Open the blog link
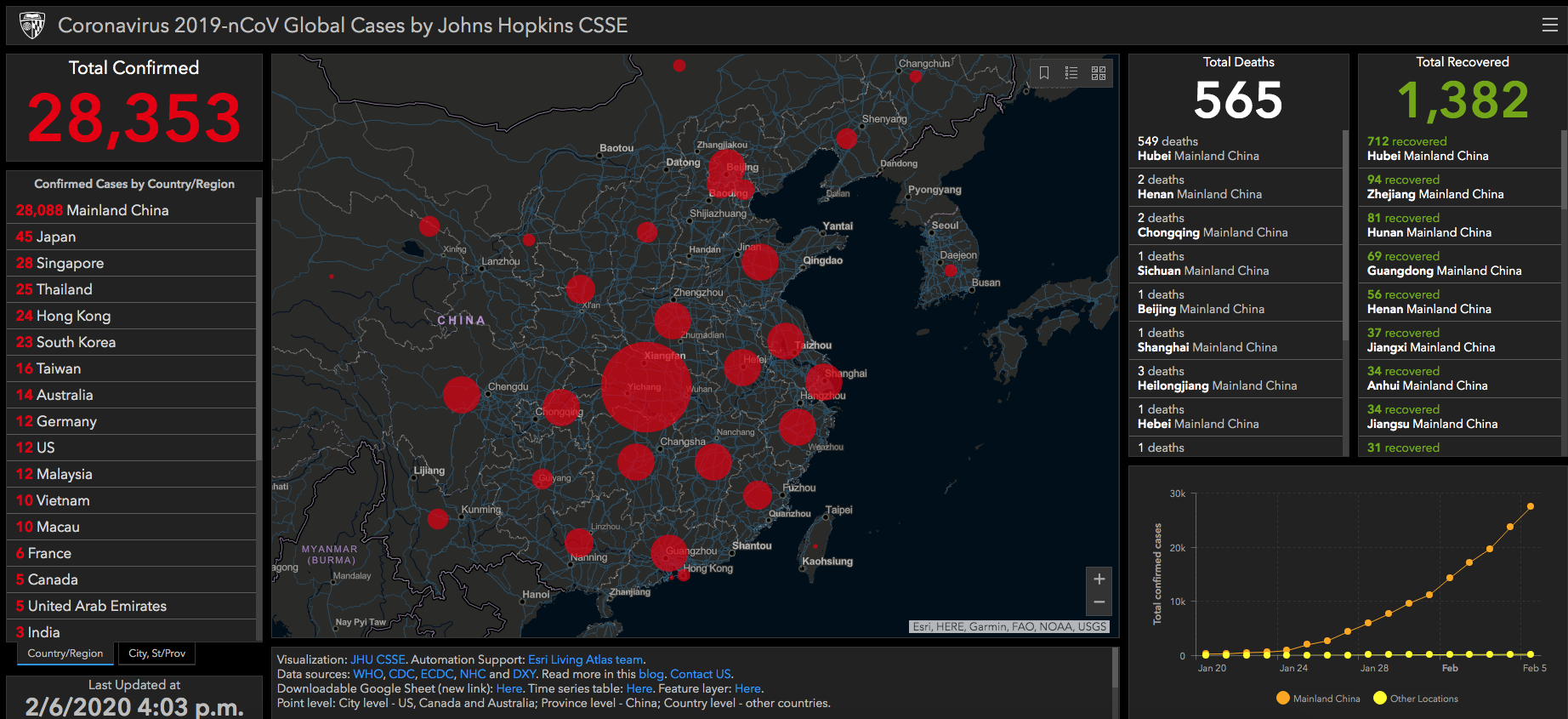1568x719 pixels. 650,674
